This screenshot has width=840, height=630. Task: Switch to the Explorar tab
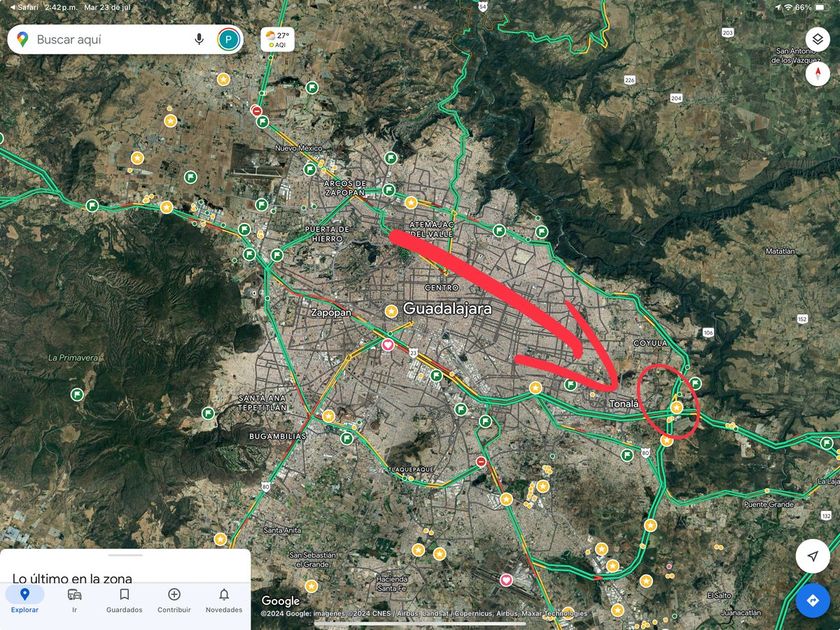(x=25, y=600)
